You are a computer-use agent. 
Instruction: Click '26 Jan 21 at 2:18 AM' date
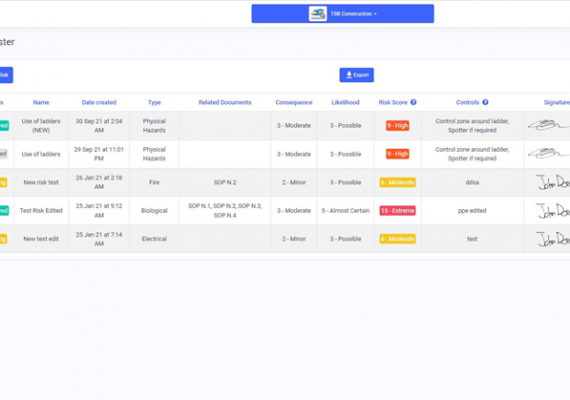(99, 183)
